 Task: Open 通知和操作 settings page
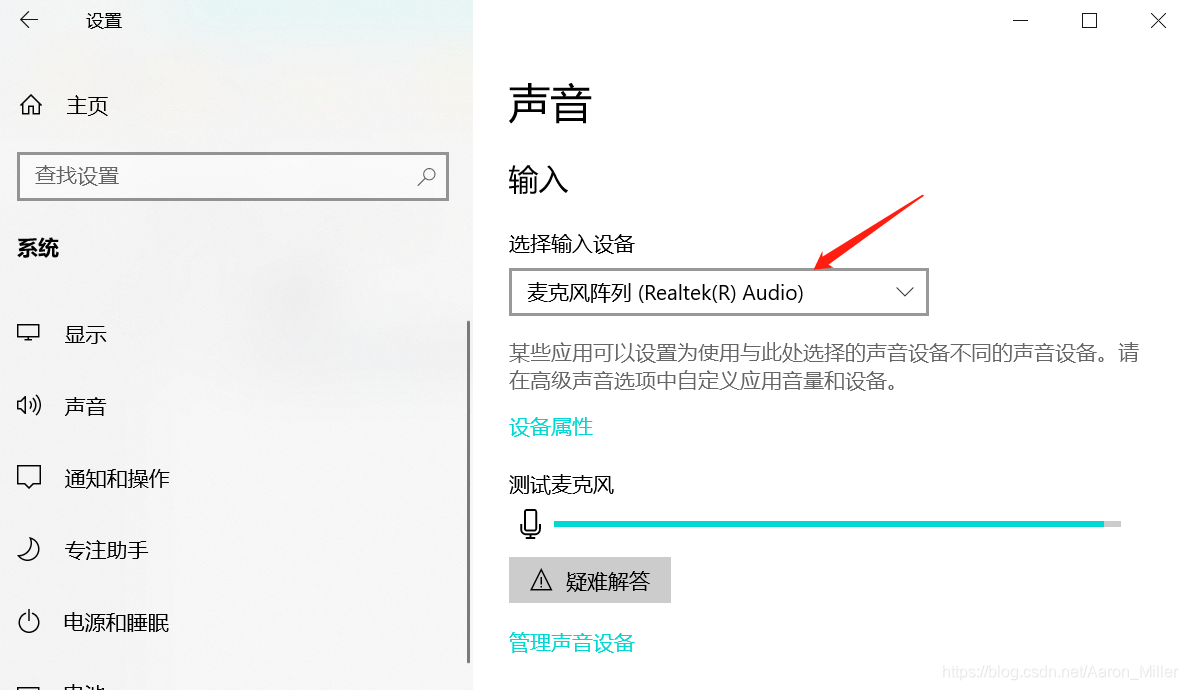117,479
